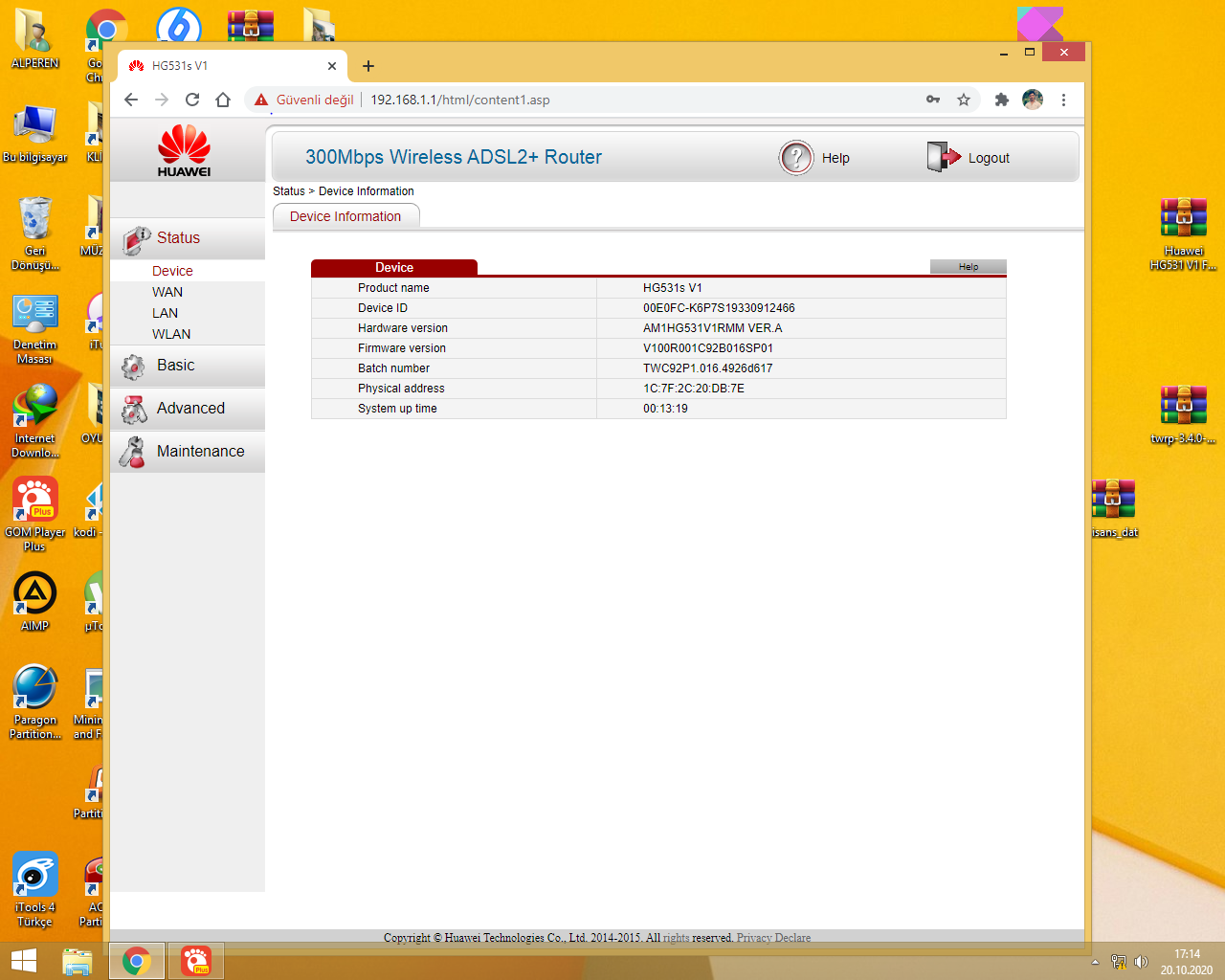
Task: Open the Chrome three-dot menu
Action: click(x=1063, y=100)
